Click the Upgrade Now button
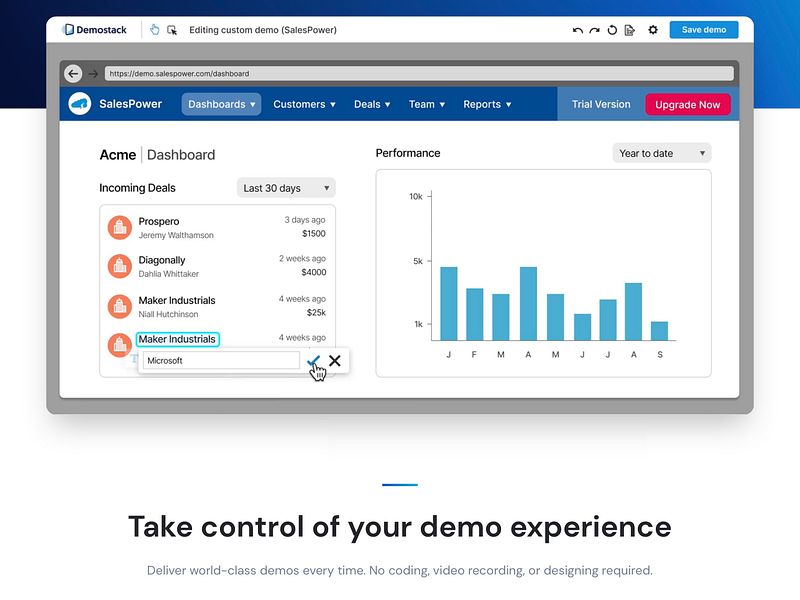800x600 pixels. pyautogui.click(x=687, y=105)
